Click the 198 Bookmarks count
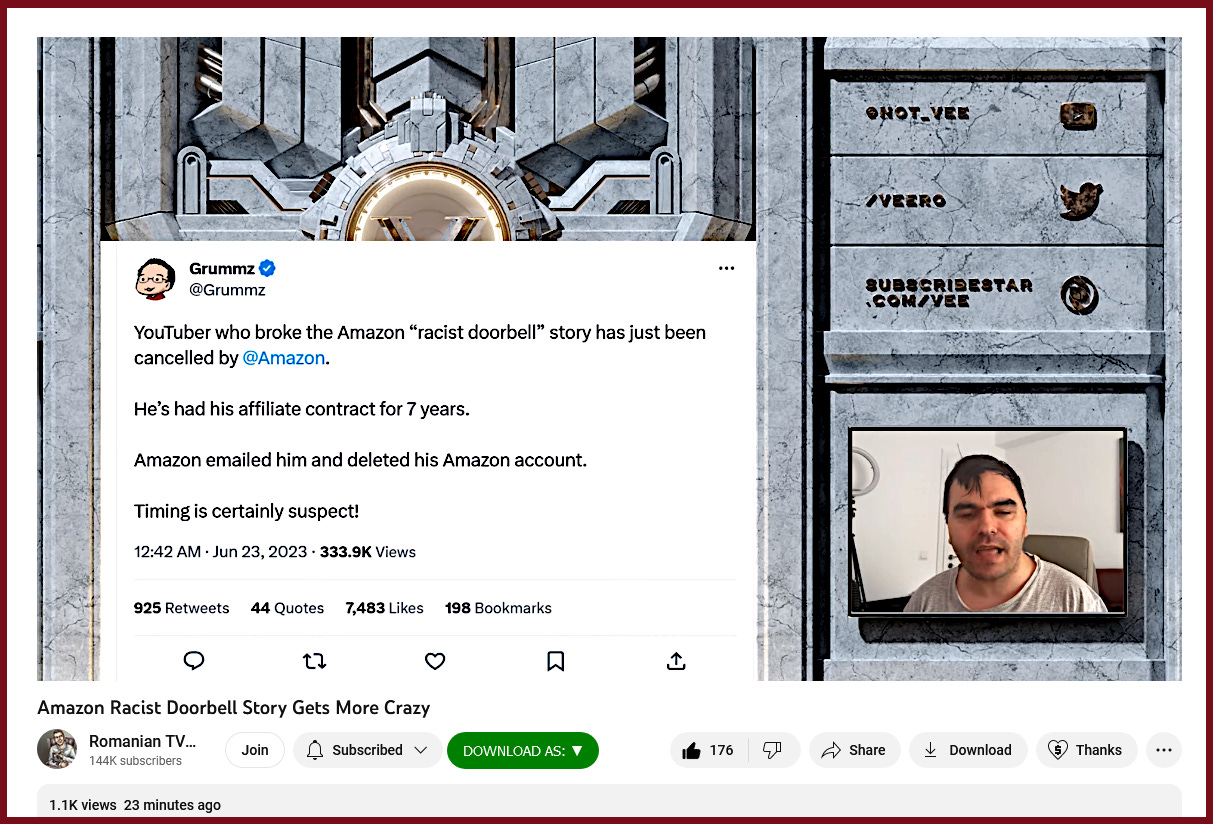1213x824 pixels. pos(498,608)
